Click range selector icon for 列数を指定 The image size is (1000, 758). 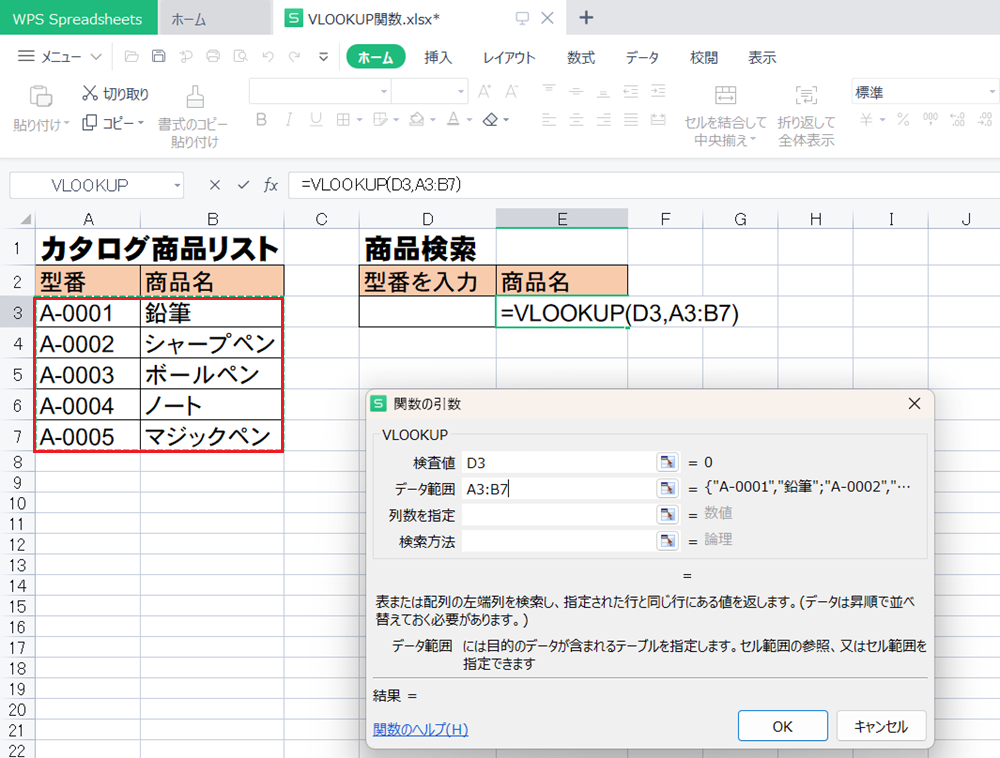coord(667,514)
